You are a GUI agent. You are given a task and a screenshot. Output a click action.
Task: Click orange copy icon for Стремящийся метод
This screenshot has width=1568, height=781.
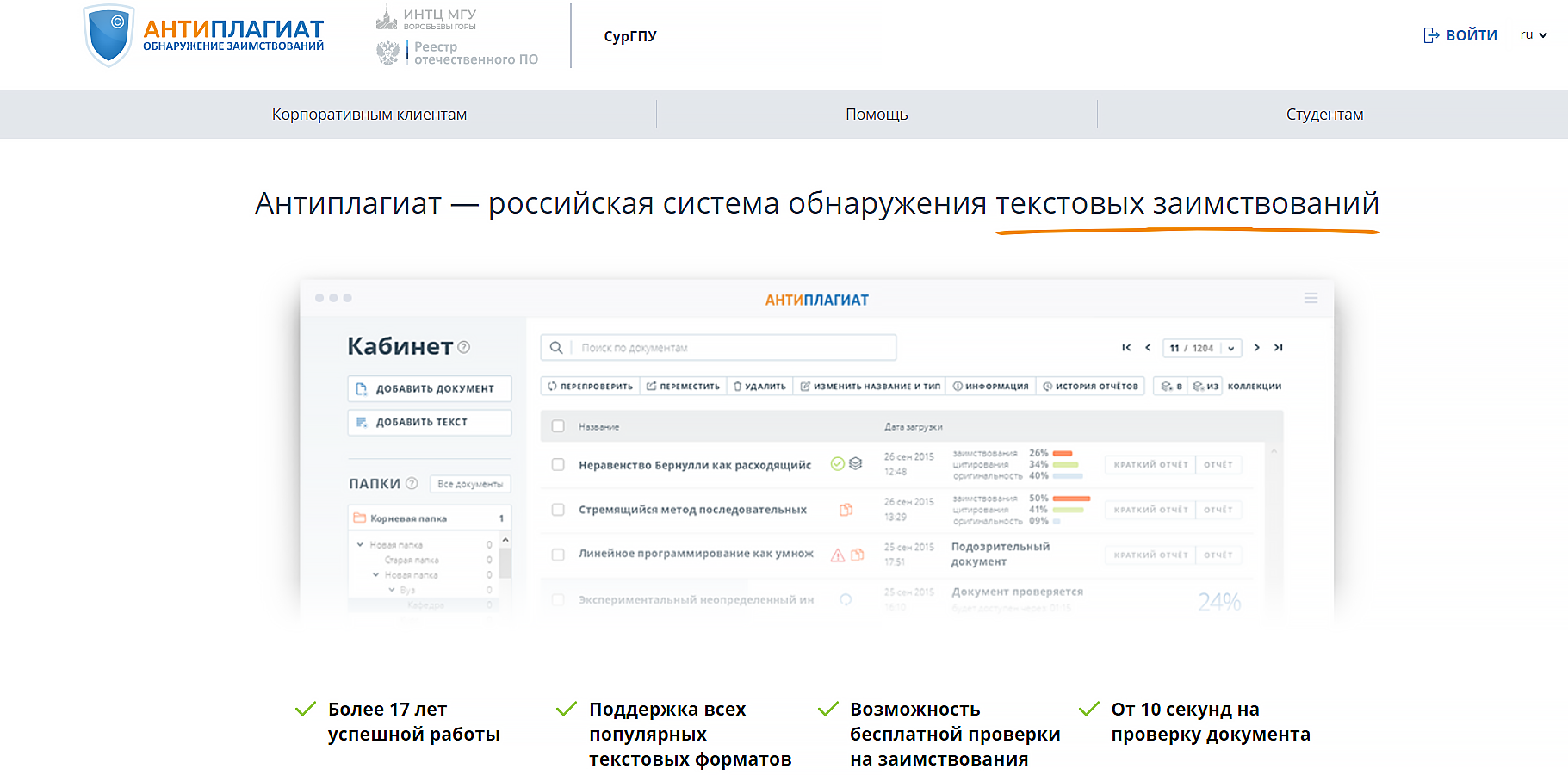(846, 510)
